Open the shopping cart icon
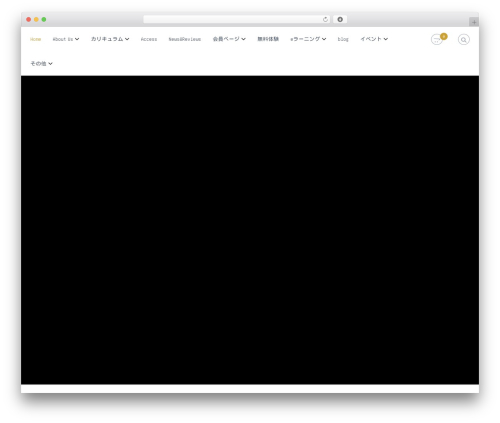Screen dimensions: 500x423 click(436, 40)
